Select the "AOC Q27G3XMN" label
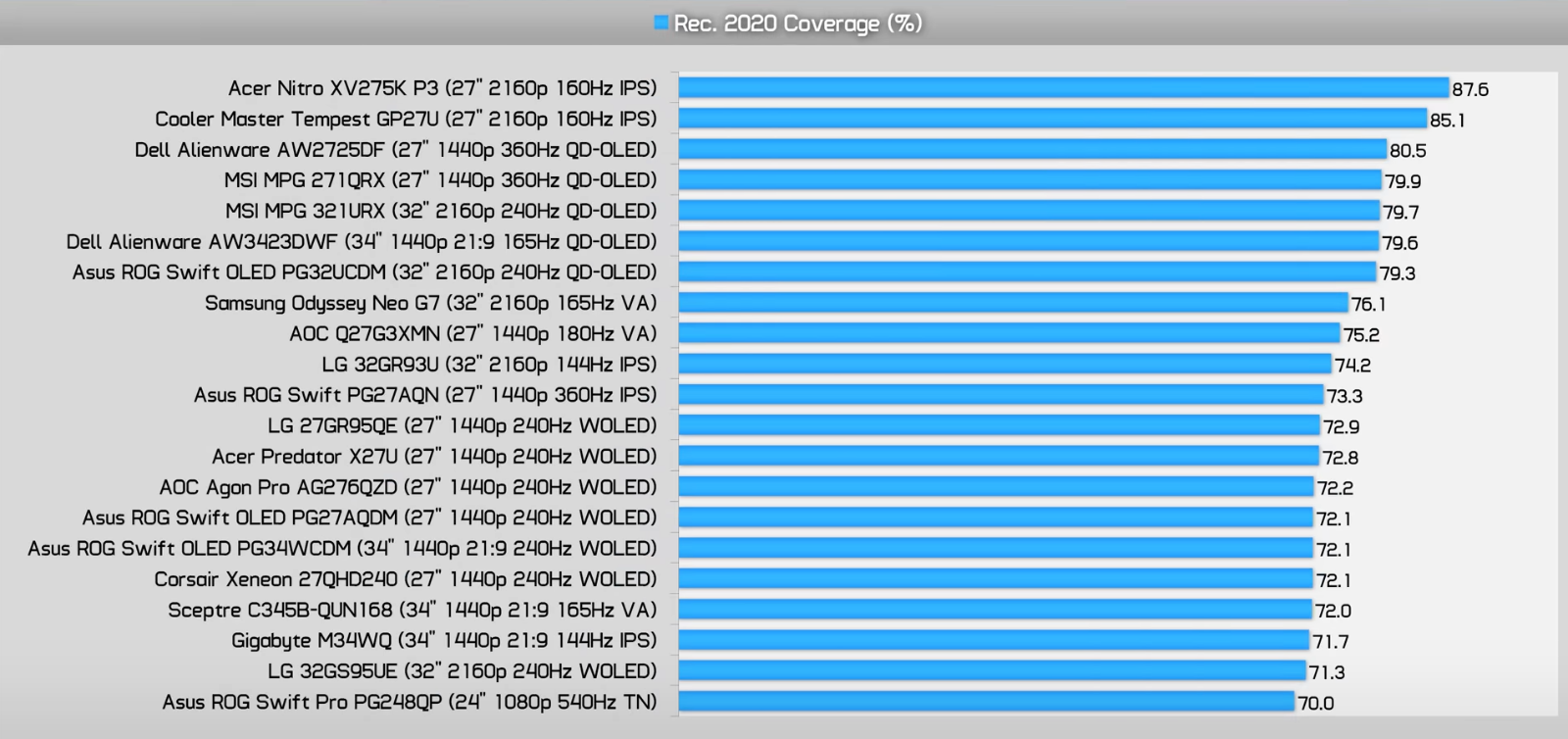1568x739 pixels. [472, 334]
